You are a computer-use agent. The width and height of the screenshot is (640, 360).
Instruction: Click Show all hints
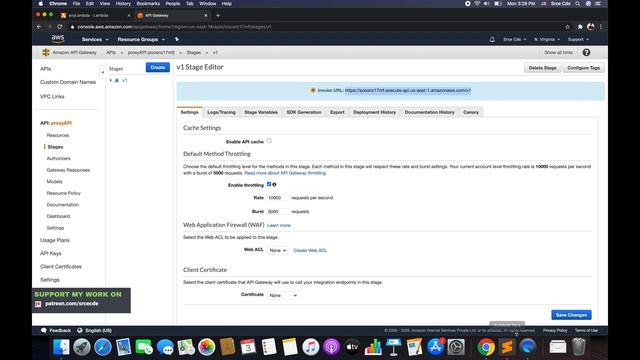click(558, 52)
